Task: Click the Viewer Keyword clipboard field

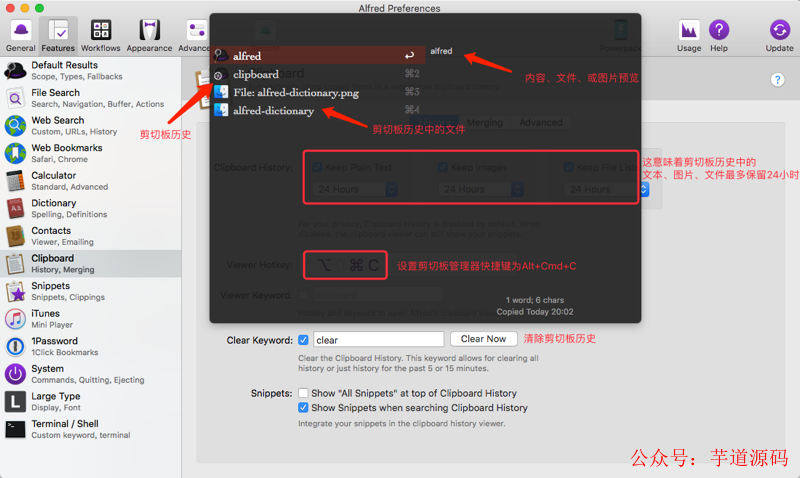Action: click(x=378, y=295)
